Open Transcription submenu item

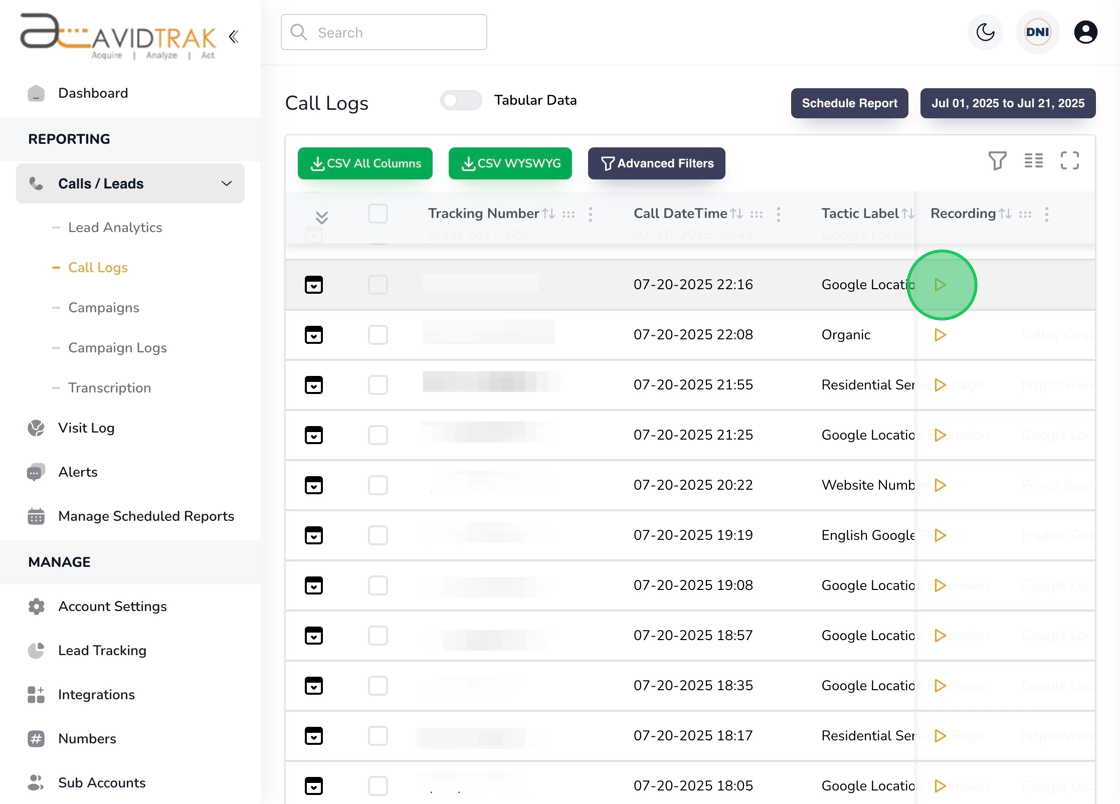(109, 388)
